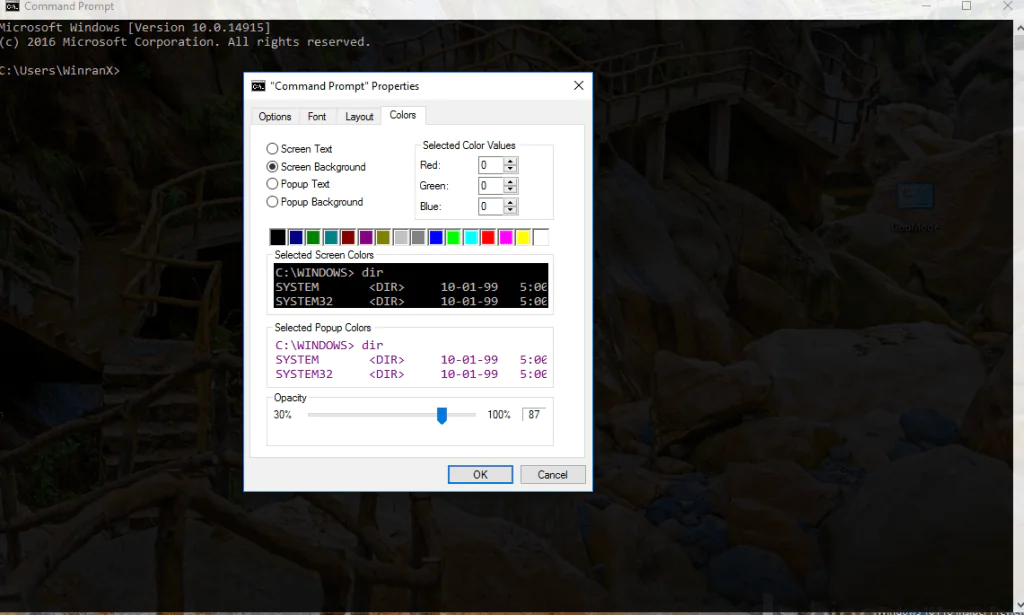Decrease the Blue value with down arrow
Image resolution: width=1024 pixels, height=615 pixels.
[511, 211]
